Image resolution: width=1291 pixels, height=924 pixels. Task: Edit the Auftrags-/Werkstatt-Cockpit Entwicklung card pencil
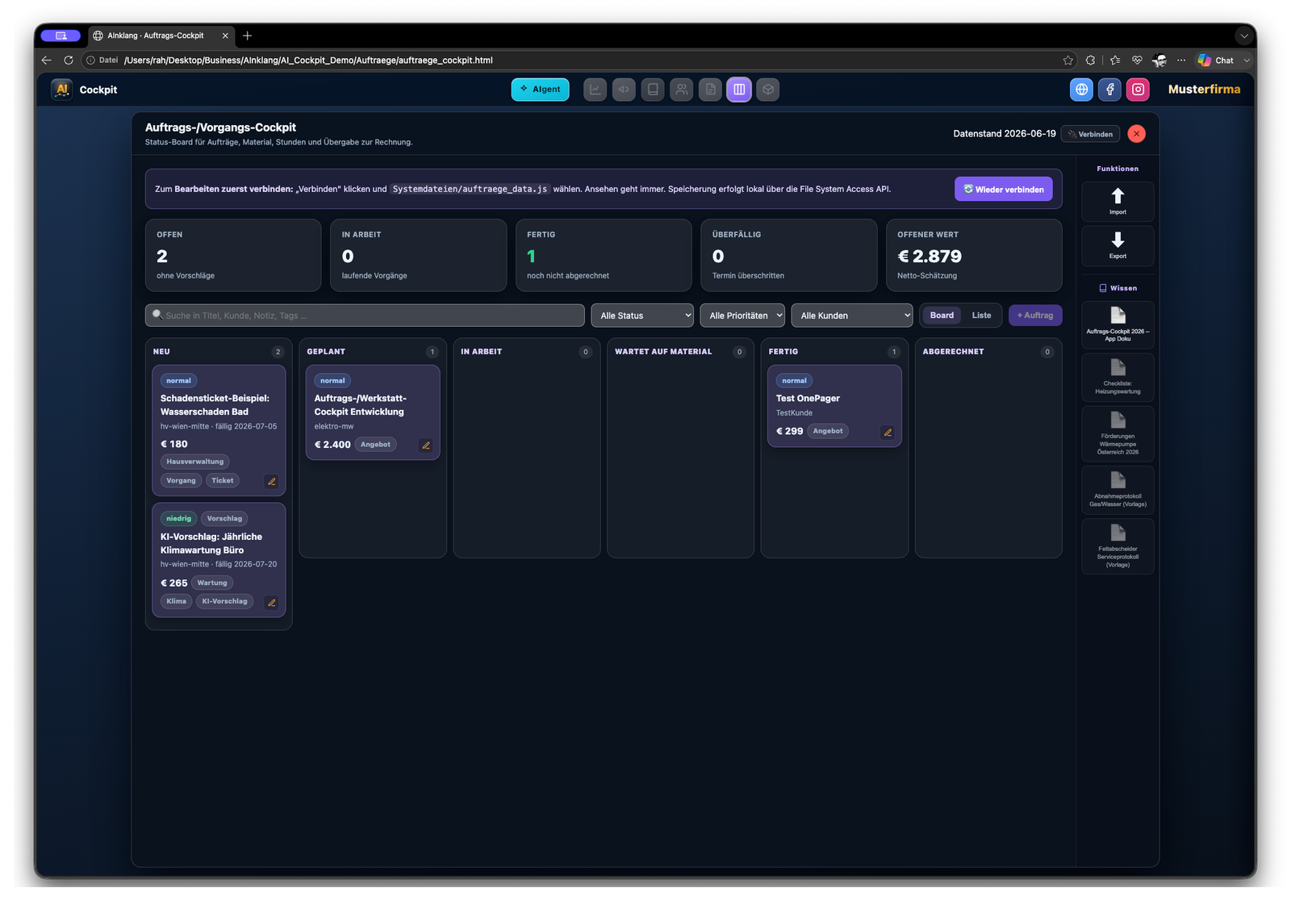pyautogui.click(x=426, y=445)
